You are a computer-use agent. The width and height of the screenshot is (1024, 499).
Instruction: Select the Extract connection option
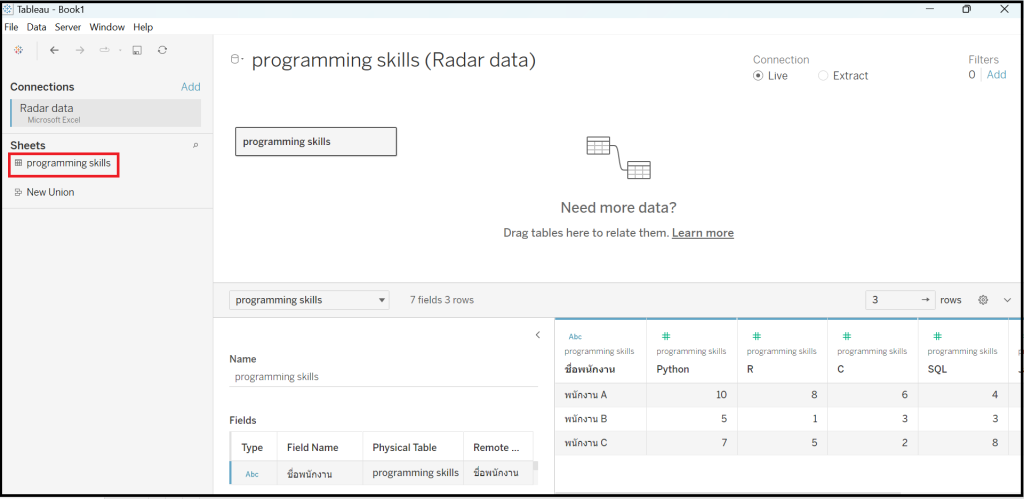click(x=824, y=76)
